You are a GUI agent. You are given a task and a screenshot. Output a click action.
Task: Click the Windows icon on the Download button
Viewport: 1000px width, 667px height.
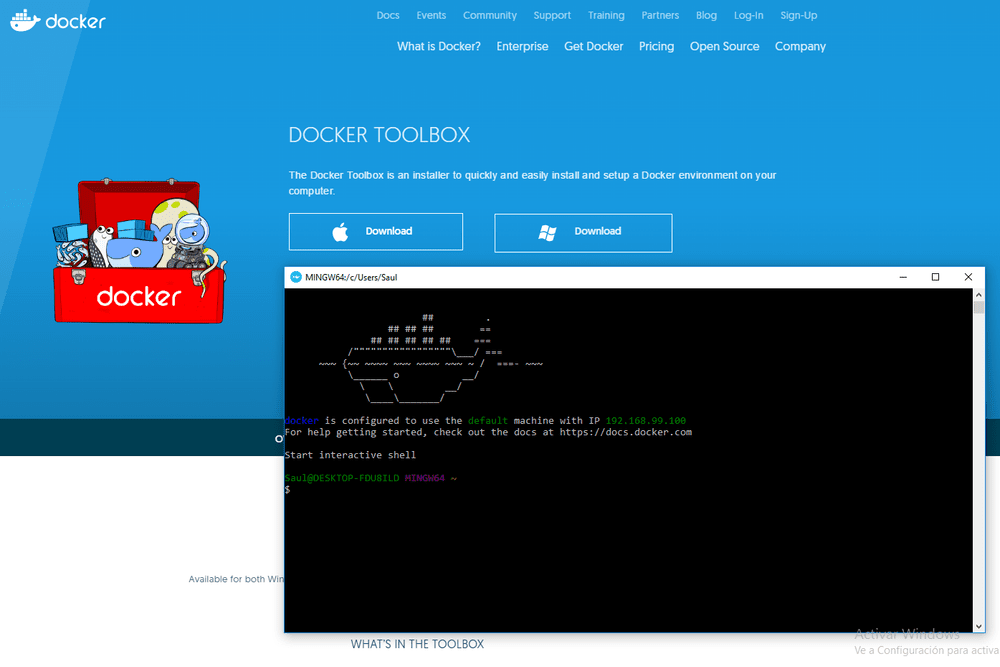click(548, 231)
